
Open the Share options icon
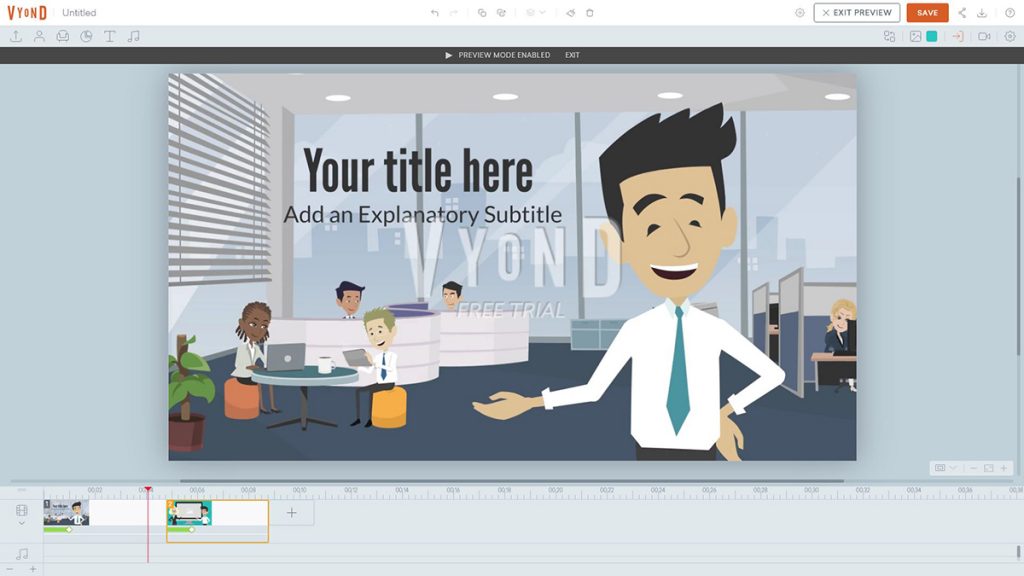pos(962,12)
